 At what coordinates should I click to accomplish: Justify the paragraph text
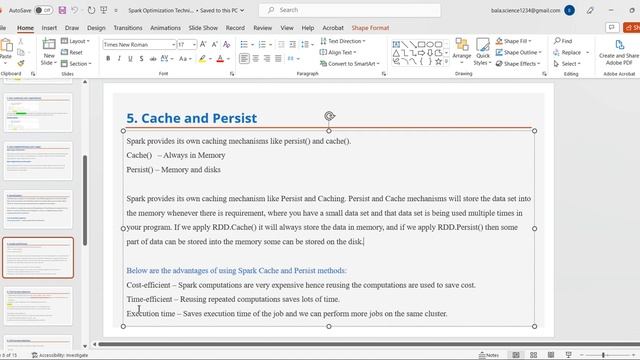(x=278, y=59)
